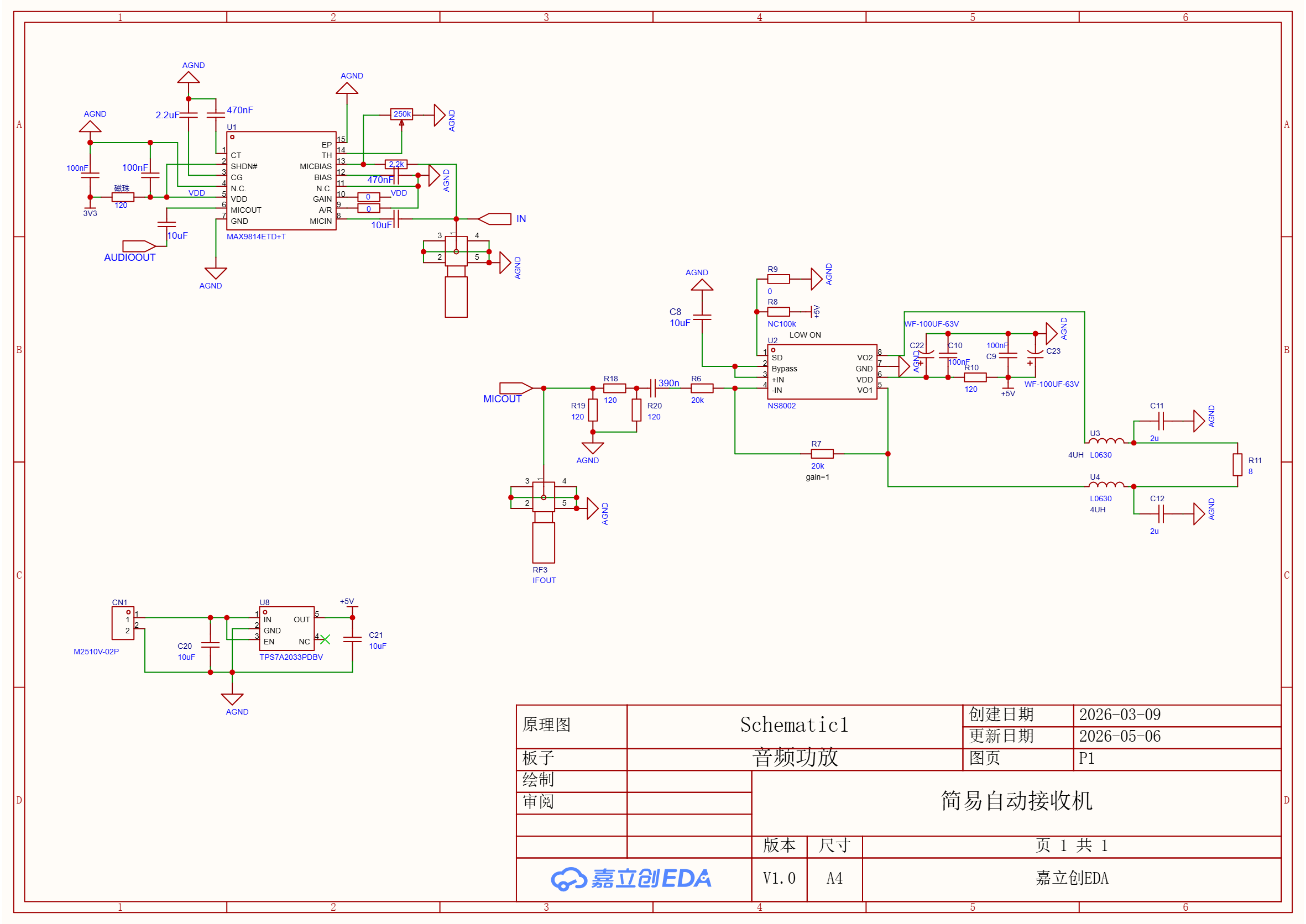The image size is (1306, 924).
Task: Click the R11 speaker load resistor
Action: pyautogui.click(x=1237, y=464)
